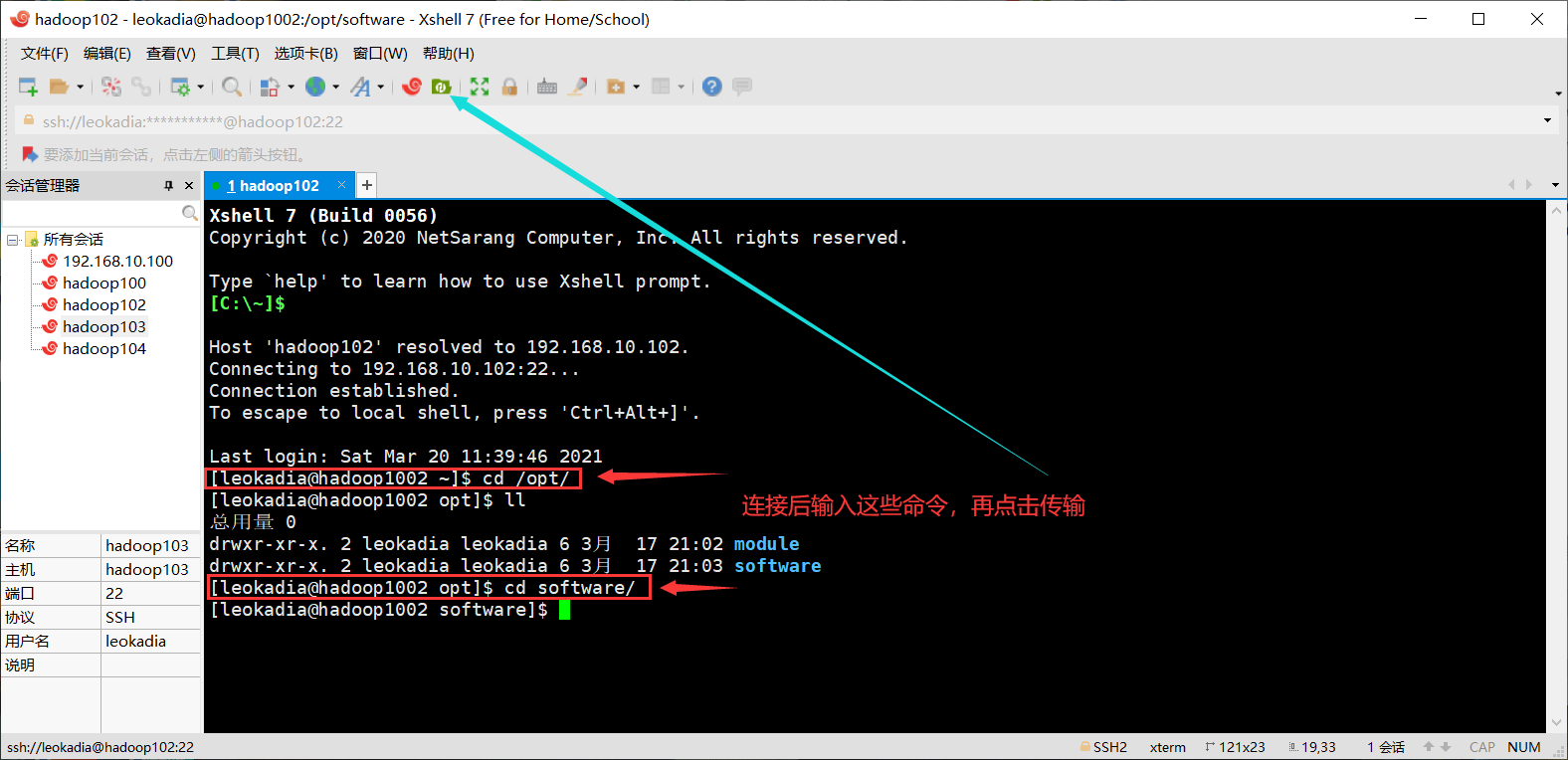Click the leokadia username value cell

151,642
